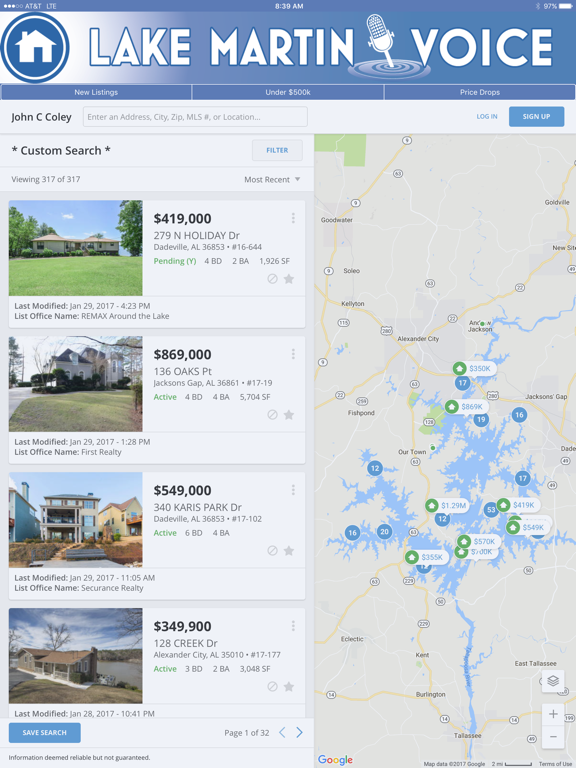Open the Price Drops tab
This screenshot has height=768, width=576.
tap(480, 92)
